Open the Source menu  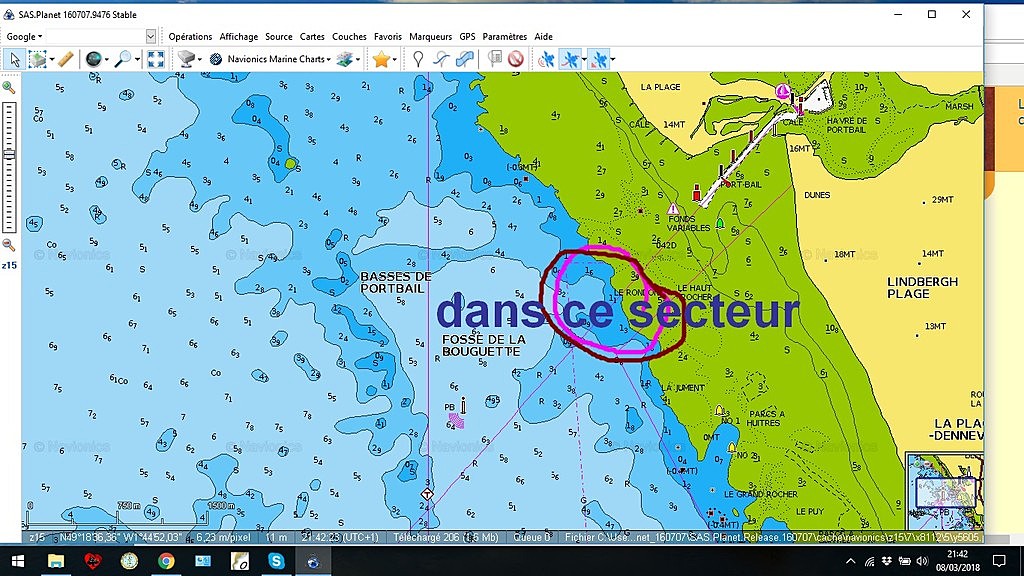[279, 37]
